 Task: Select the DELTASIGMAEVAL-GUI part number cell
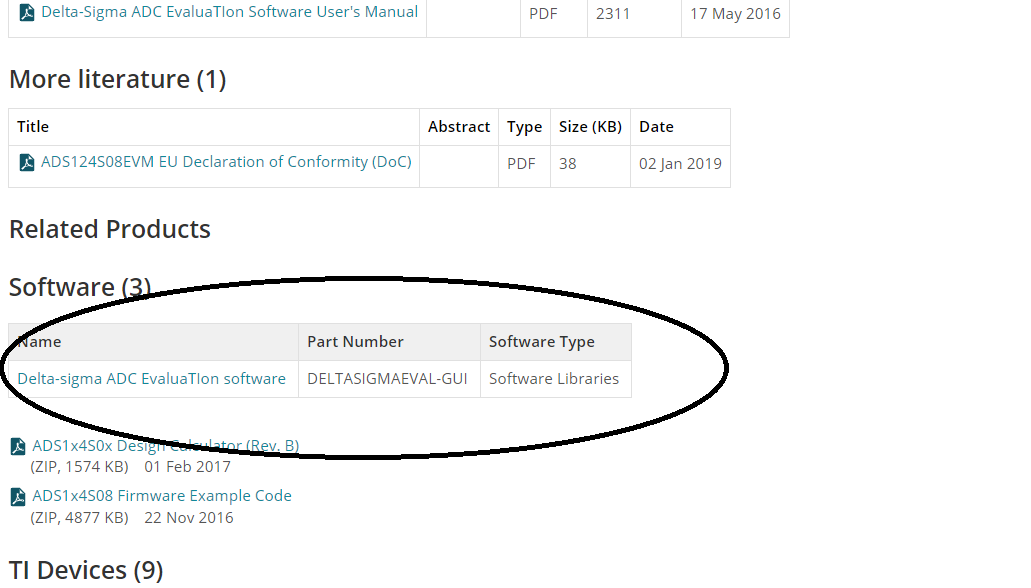coord(389,379)
